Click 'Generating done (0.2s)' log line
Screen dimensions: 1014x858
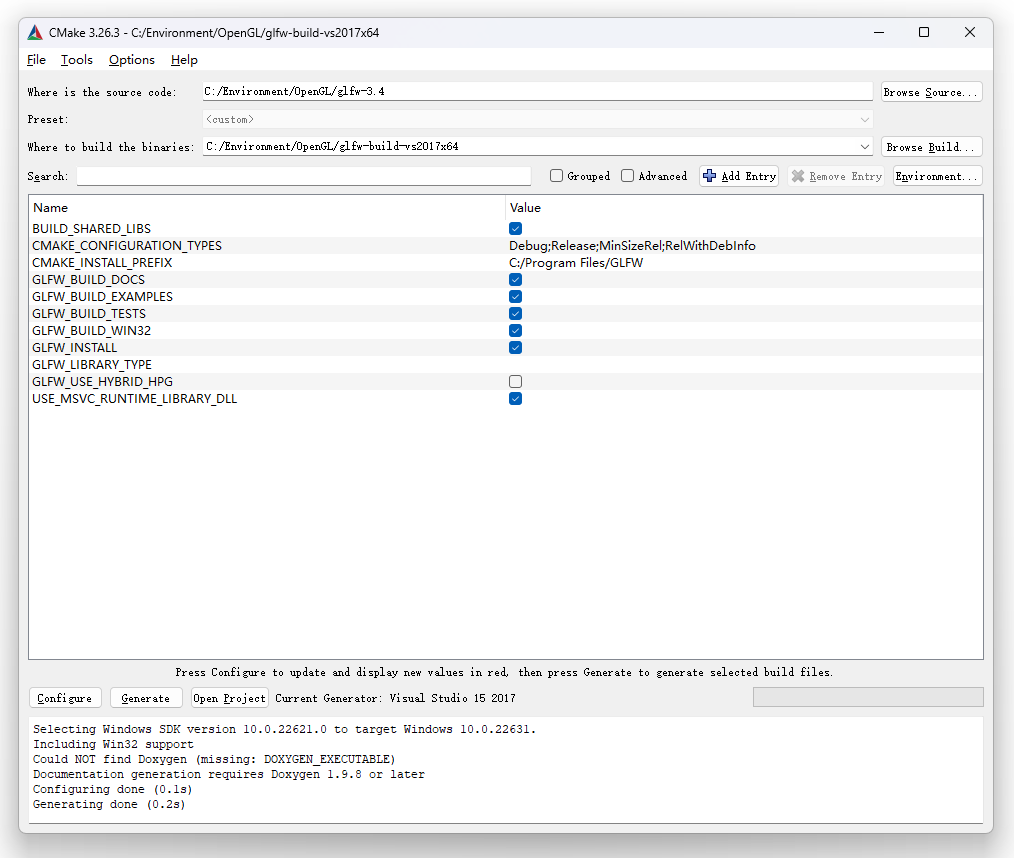109,804
